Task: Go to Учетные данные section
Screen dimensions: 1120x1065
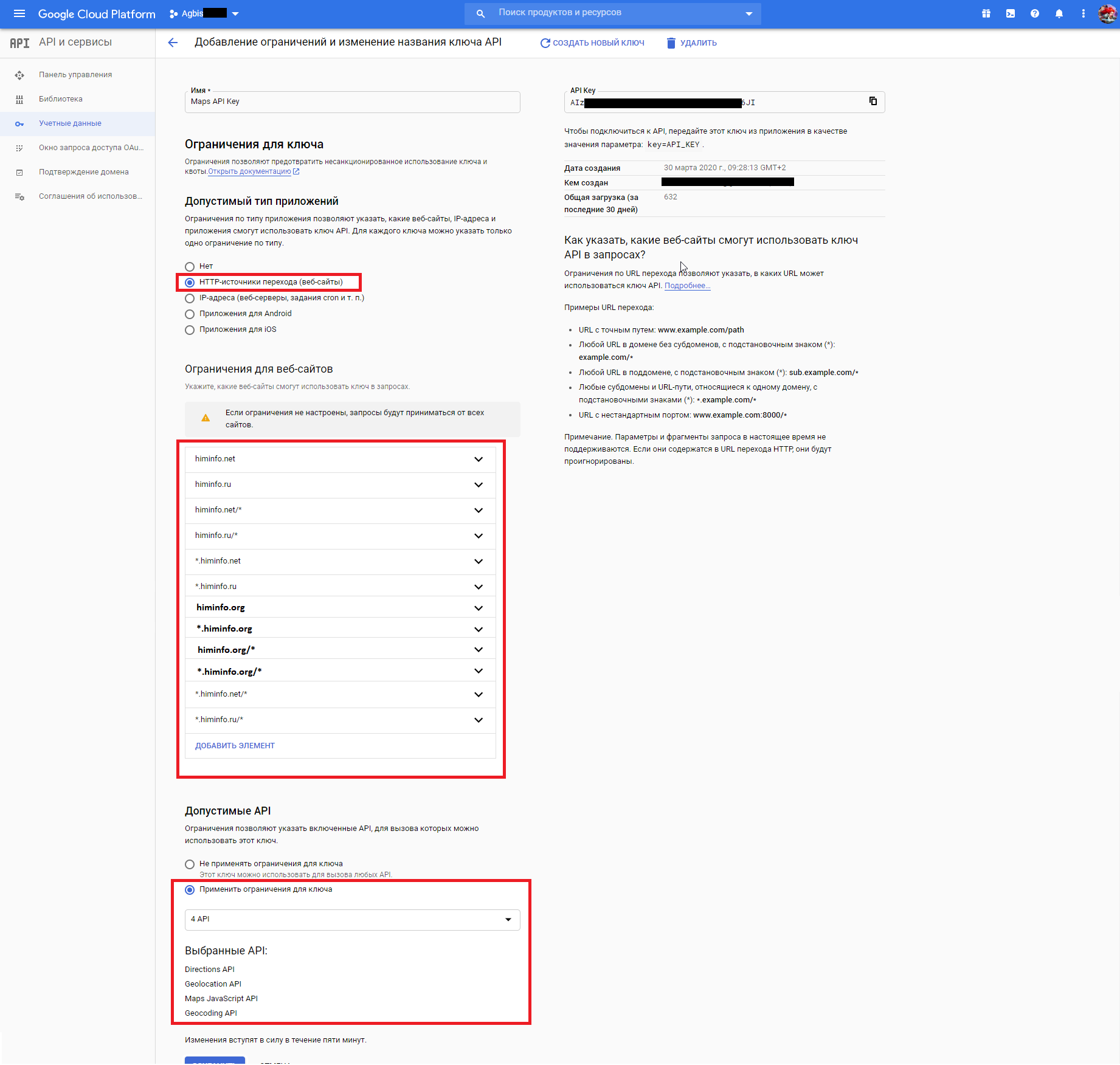Action: pyautogui.click(x=70, y=123)
